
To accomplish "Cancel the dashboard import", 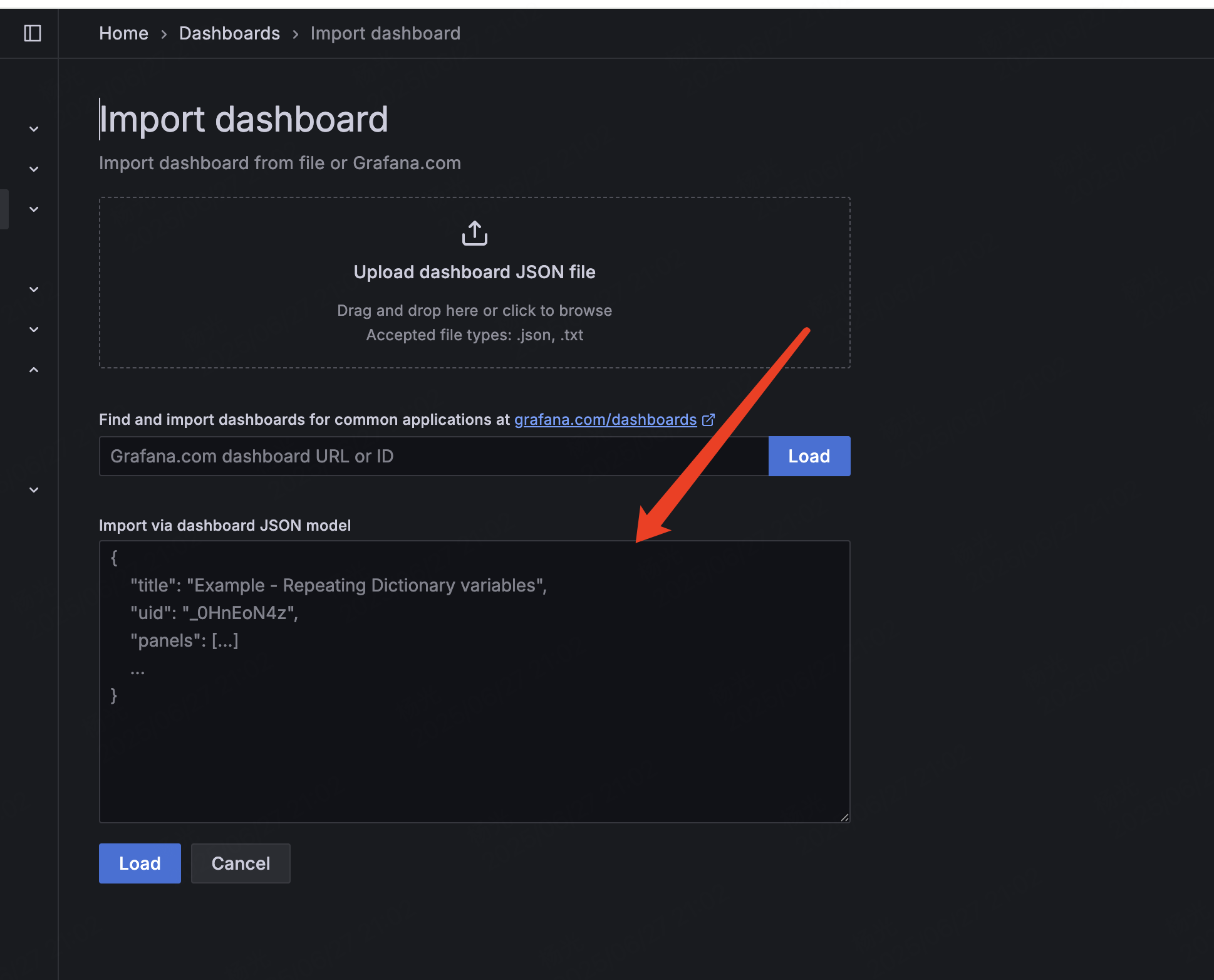I will click(x=241, y=863).
